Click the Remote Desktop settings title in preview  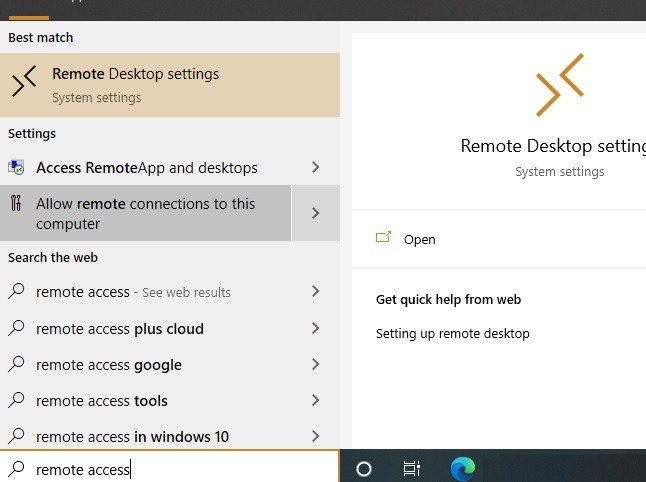553,146
